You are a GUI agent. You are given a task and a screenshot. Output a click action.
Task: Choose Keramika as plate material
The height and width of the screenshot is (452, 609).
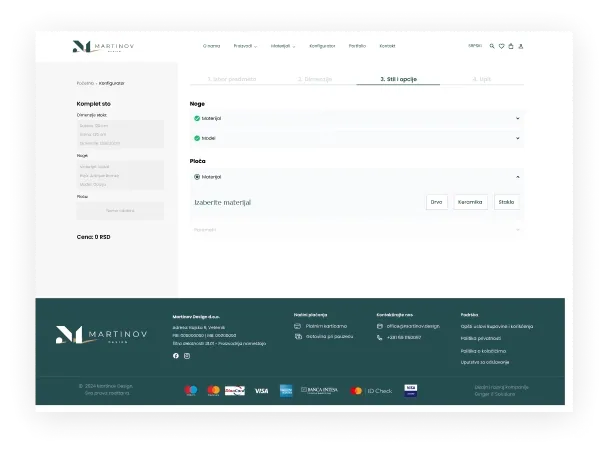[470, 202]
